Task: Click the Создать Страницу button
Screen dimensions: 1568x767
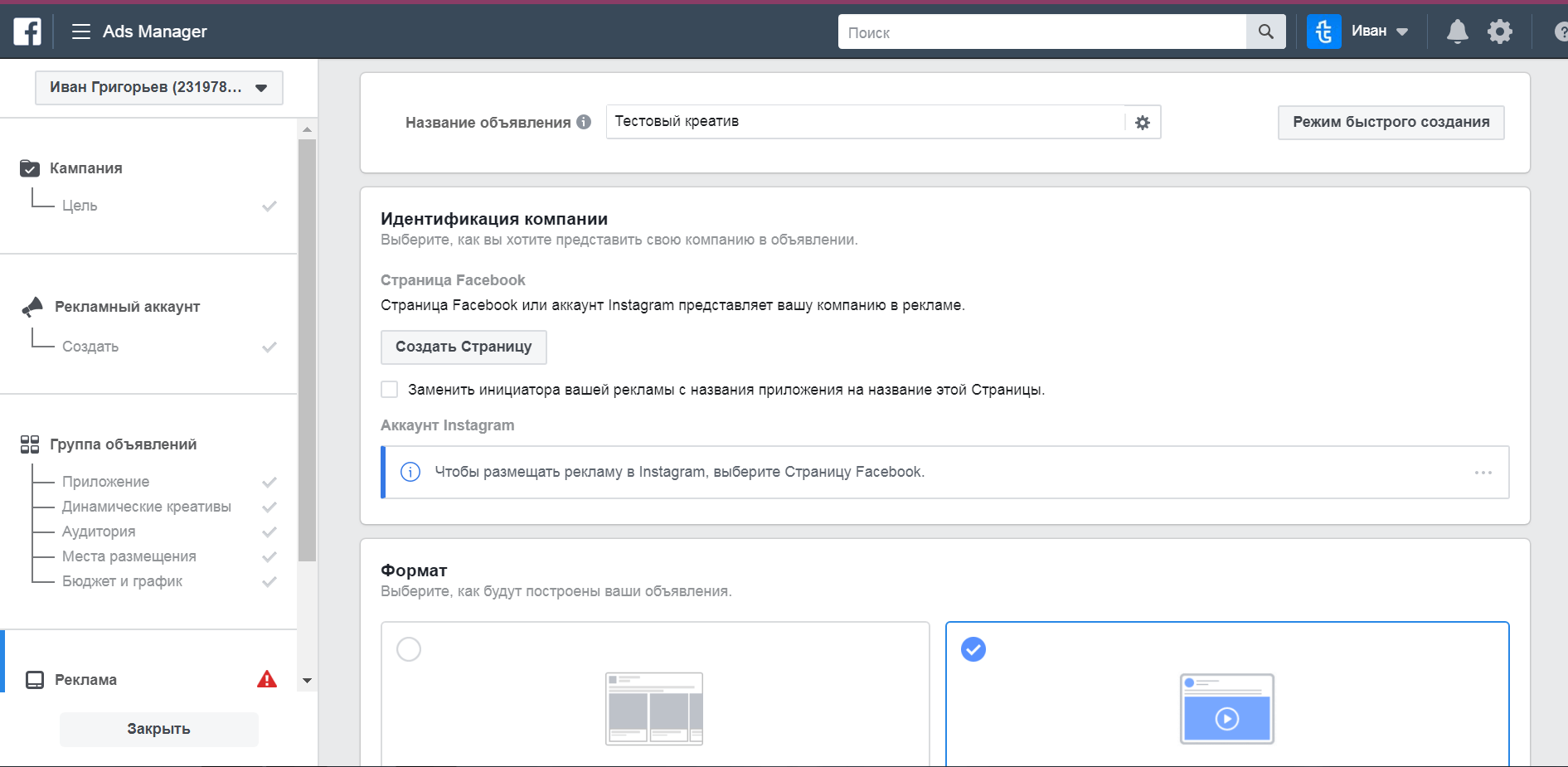Action: tap(464, 347)
